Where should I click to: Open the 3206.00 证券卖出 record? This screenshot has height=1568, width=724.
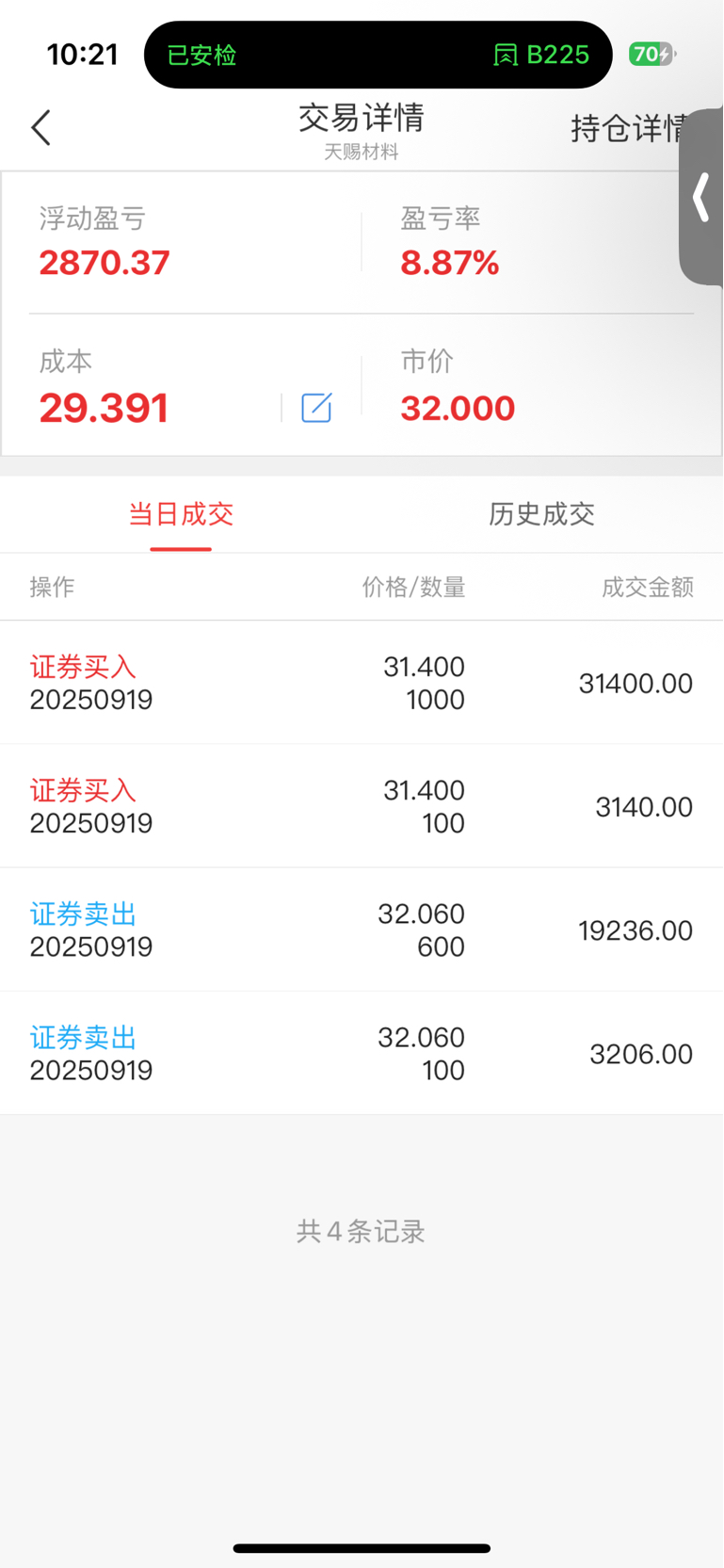click(x=362, y=1053)
